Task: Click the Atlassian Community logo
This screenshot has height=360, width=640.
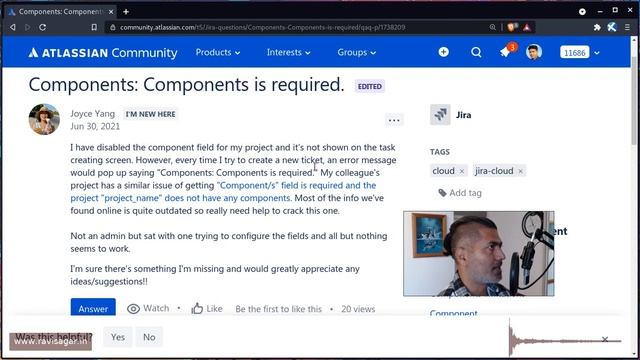Action: pyautogui.click(x=103, y=53)
